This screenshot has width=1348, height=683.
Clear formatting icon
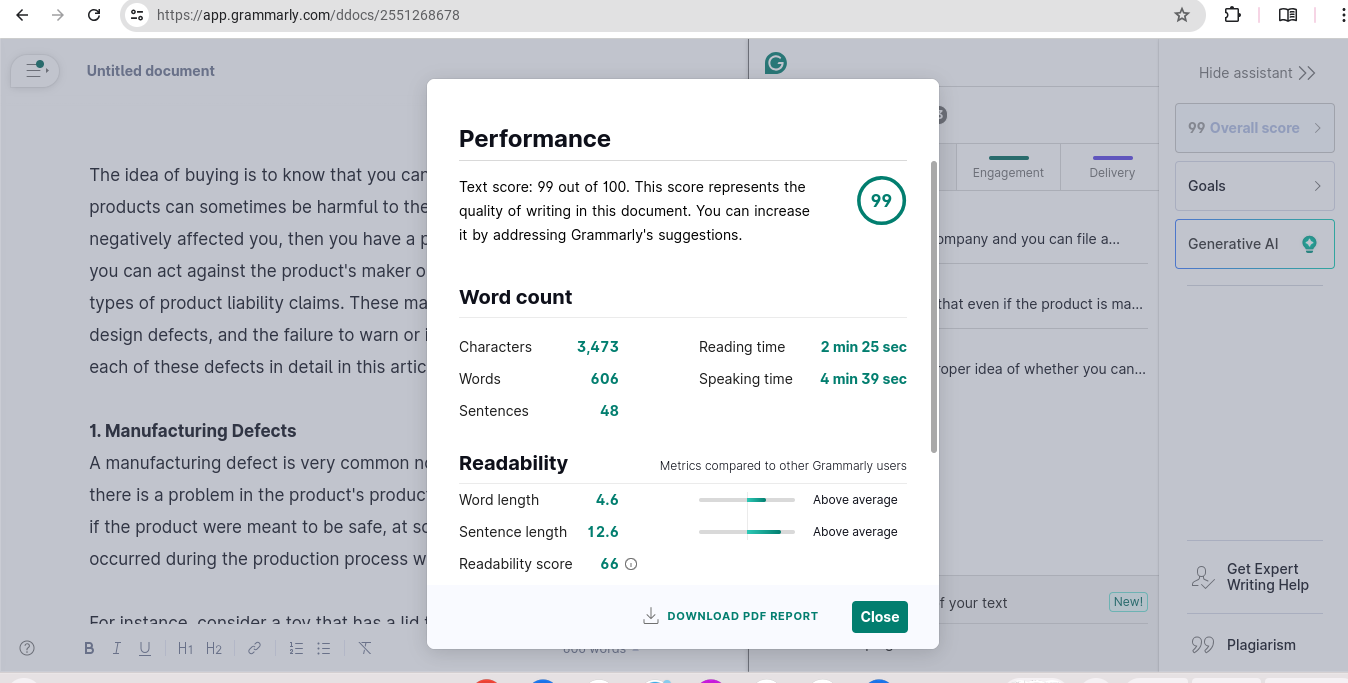coord(365,648)
